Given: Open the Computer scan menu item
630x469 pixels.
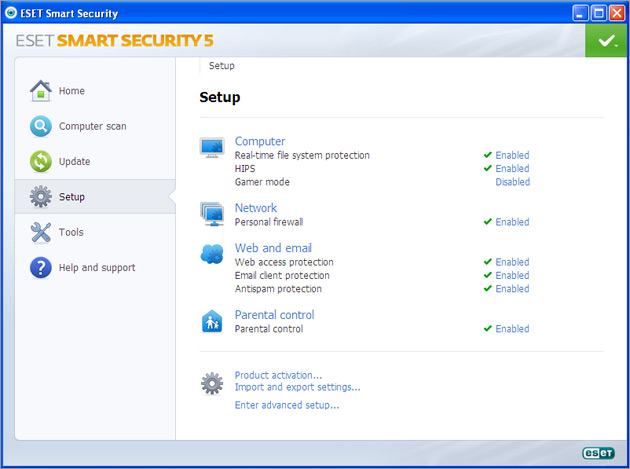Looking at the screenshot, I should tap(92, 127).
